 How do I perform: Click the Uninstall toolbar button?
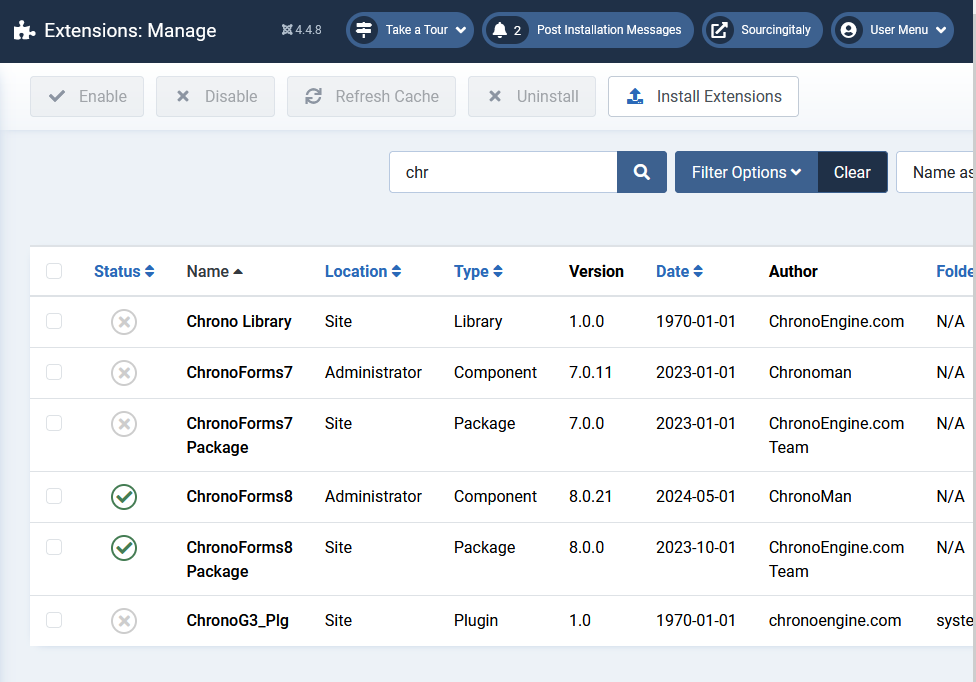click(532, 96)
